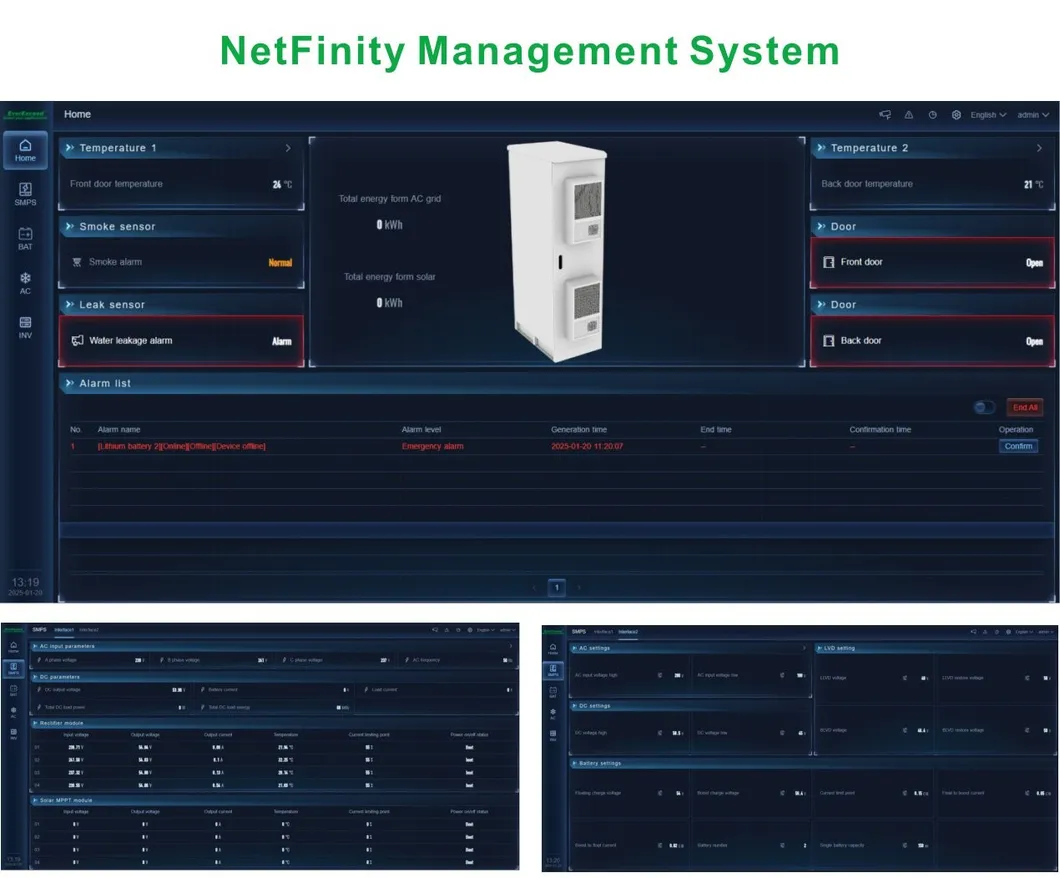Select the Interface2 tab
This screenshot has width=1060, height=878.
(627, 630)
